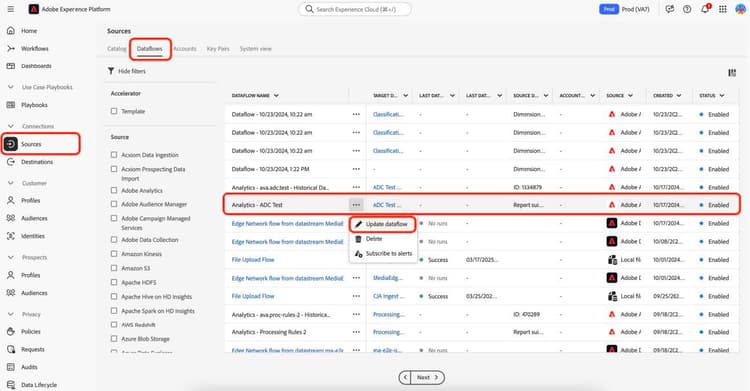Go to previous page arrow
750x391 pixels.
[x=405, y=378]
